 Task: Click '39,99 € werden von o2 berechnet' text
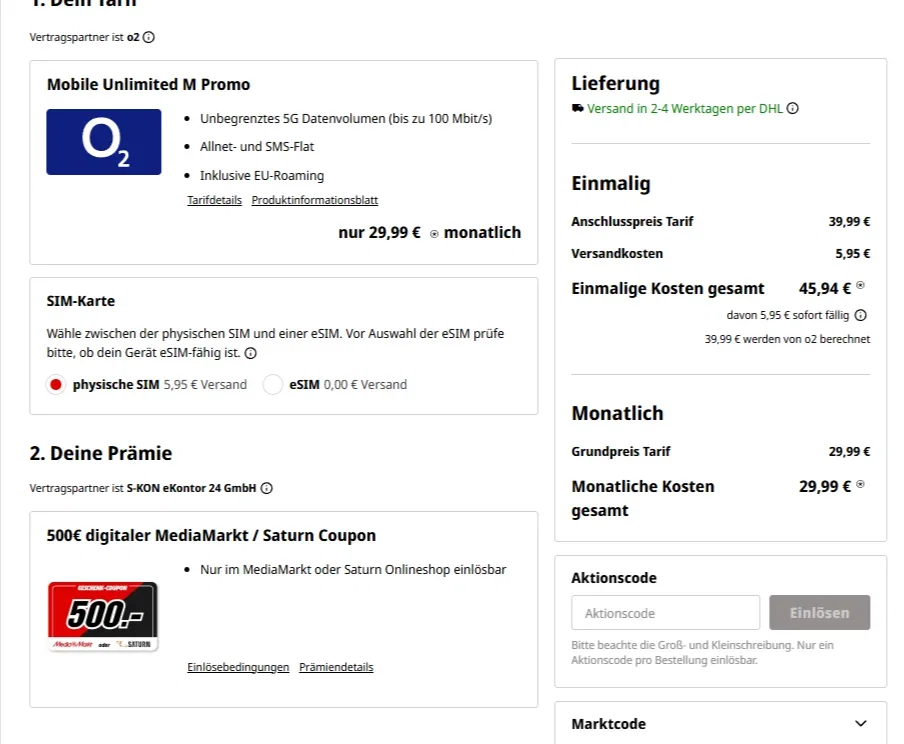click(x=787, y=339)
